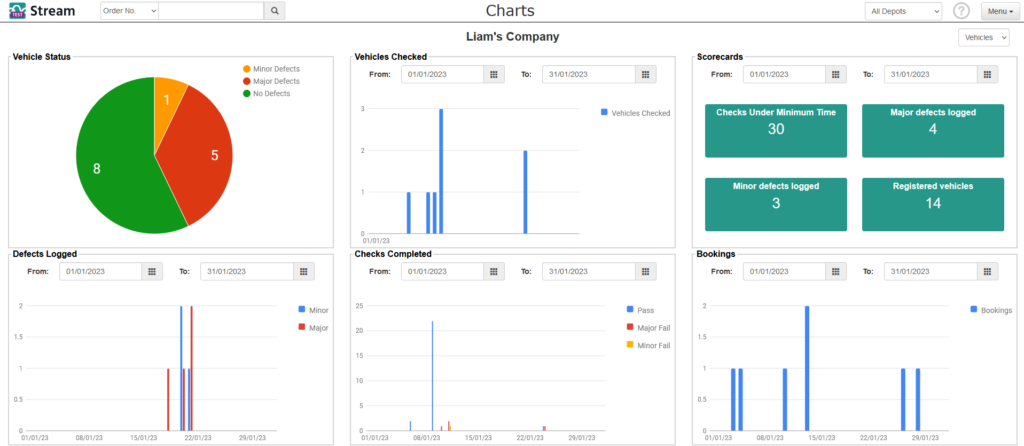Open Vehicles Checked To date calendar icon
1024x446 pixels.
pyautogui.click(x=645, y=74)
